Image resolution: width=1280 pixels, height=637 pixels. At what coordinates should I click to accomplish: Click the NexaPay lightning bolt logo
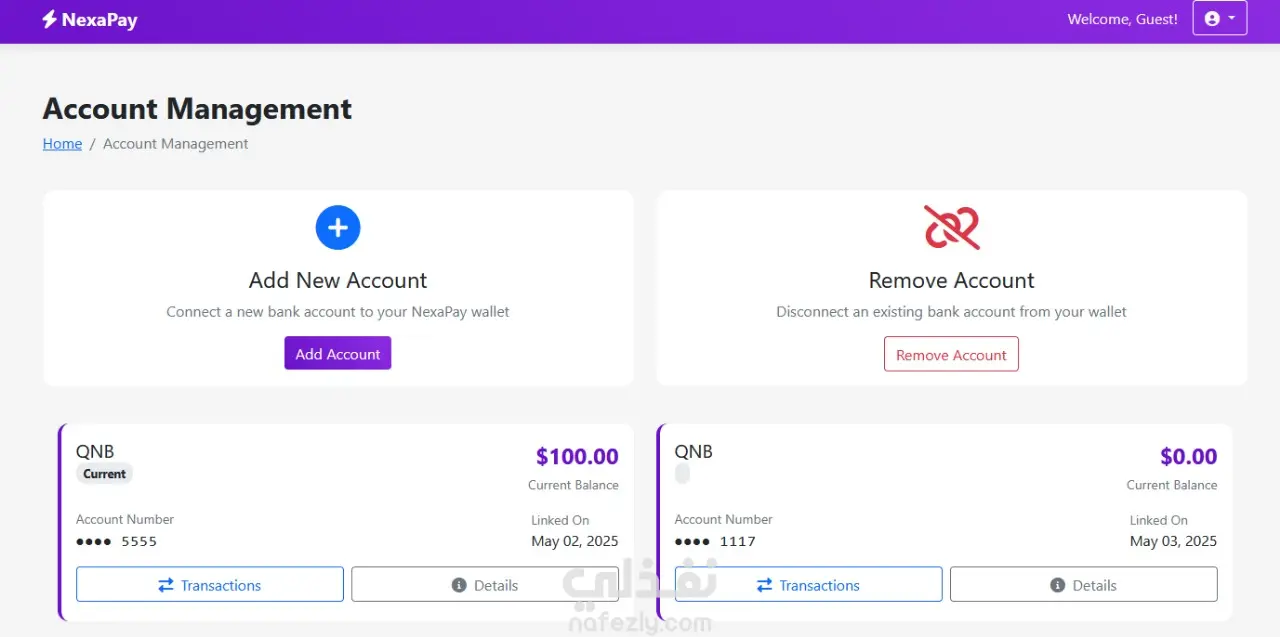point(49,19)
